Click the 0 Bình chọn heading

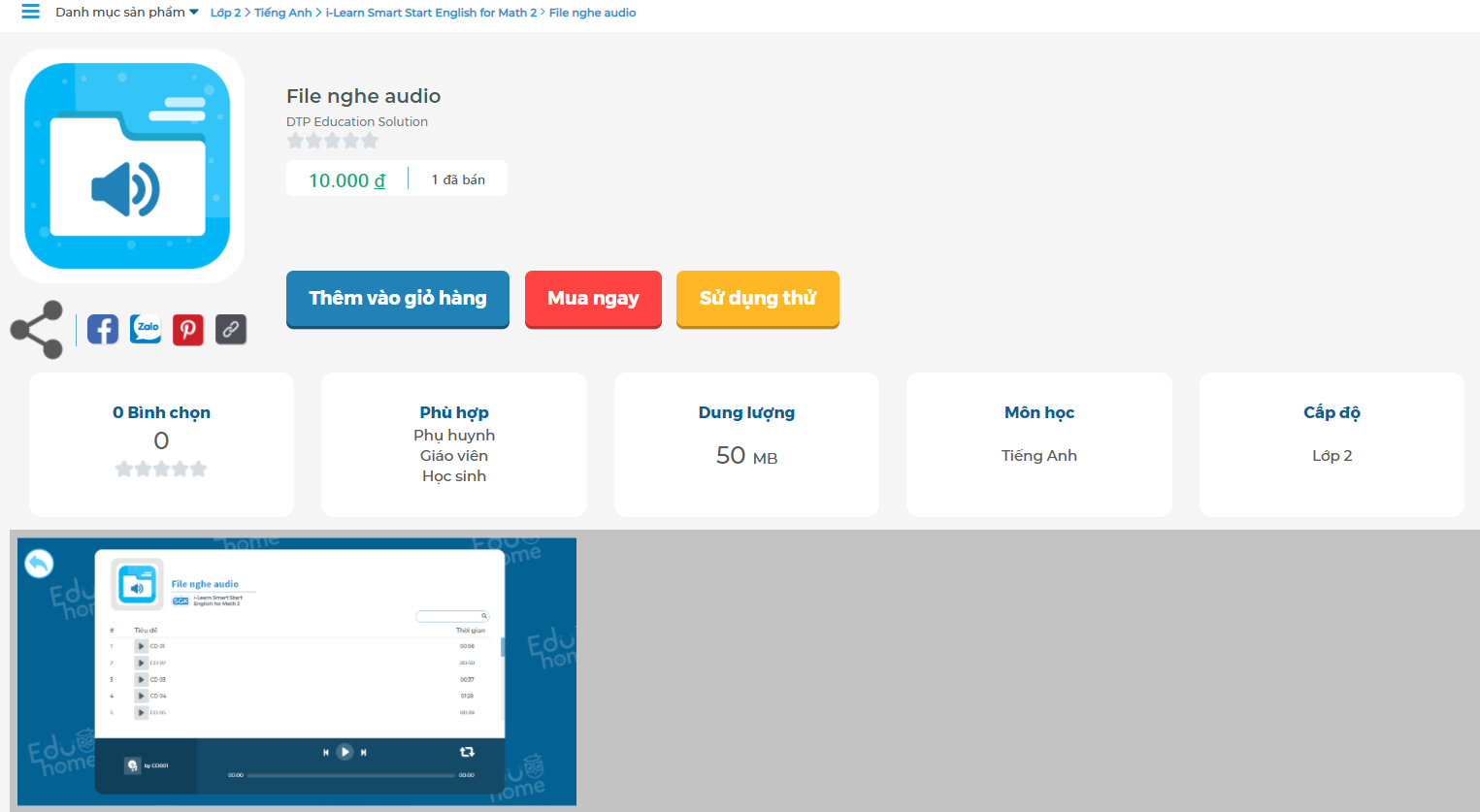[x=161, y=412]
